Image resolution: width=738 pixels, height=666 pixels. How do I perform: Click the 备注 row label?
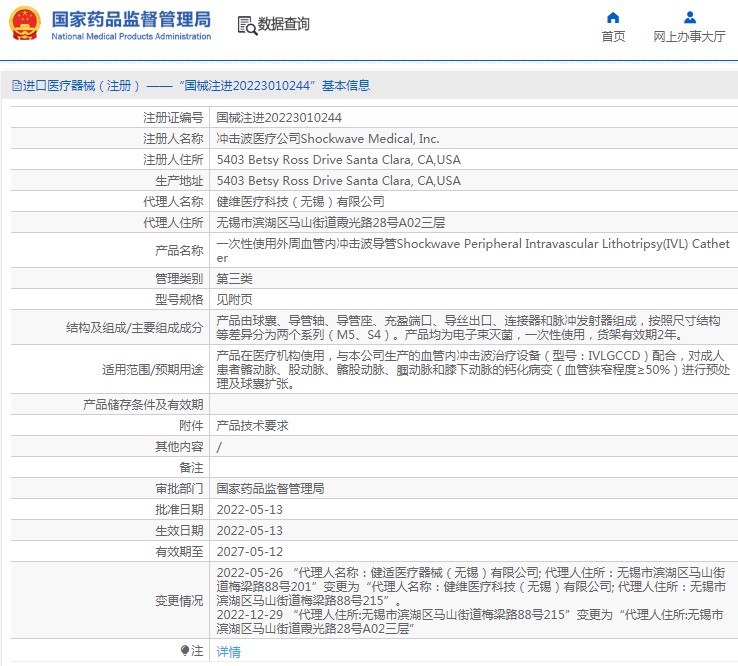click(191, 467)
